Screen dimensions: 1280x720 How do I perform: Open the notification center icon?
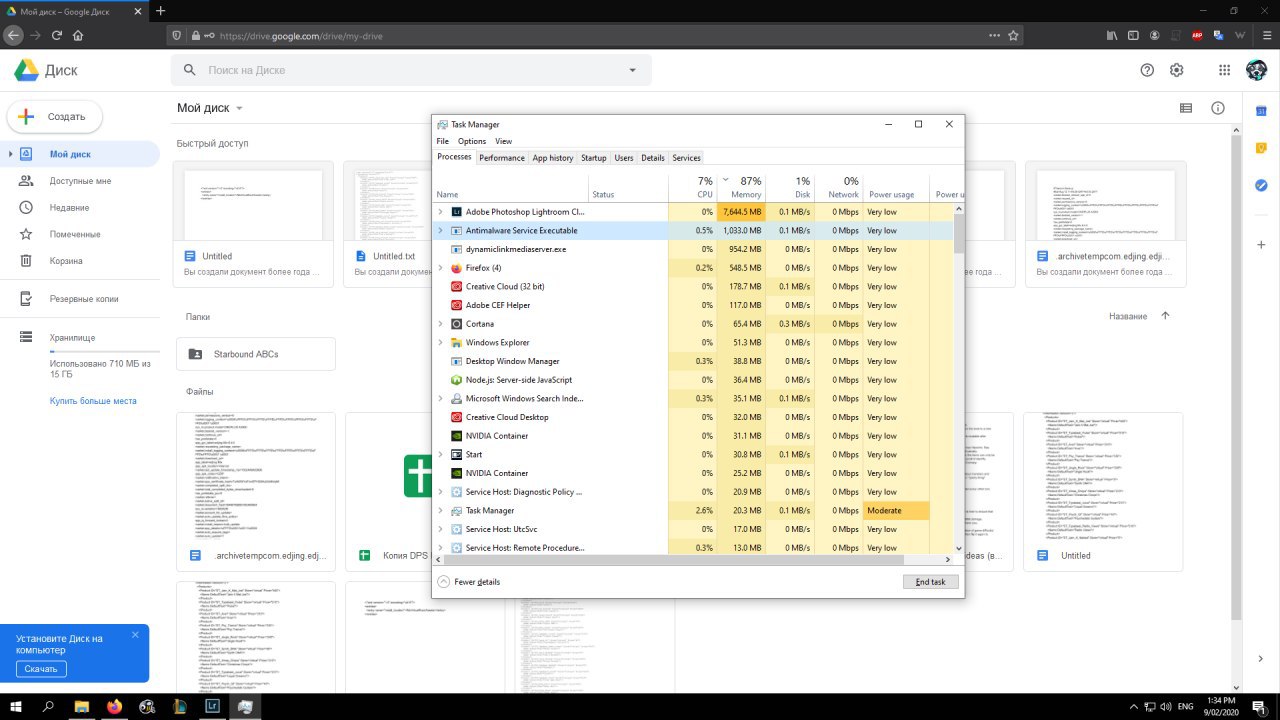1262,706
